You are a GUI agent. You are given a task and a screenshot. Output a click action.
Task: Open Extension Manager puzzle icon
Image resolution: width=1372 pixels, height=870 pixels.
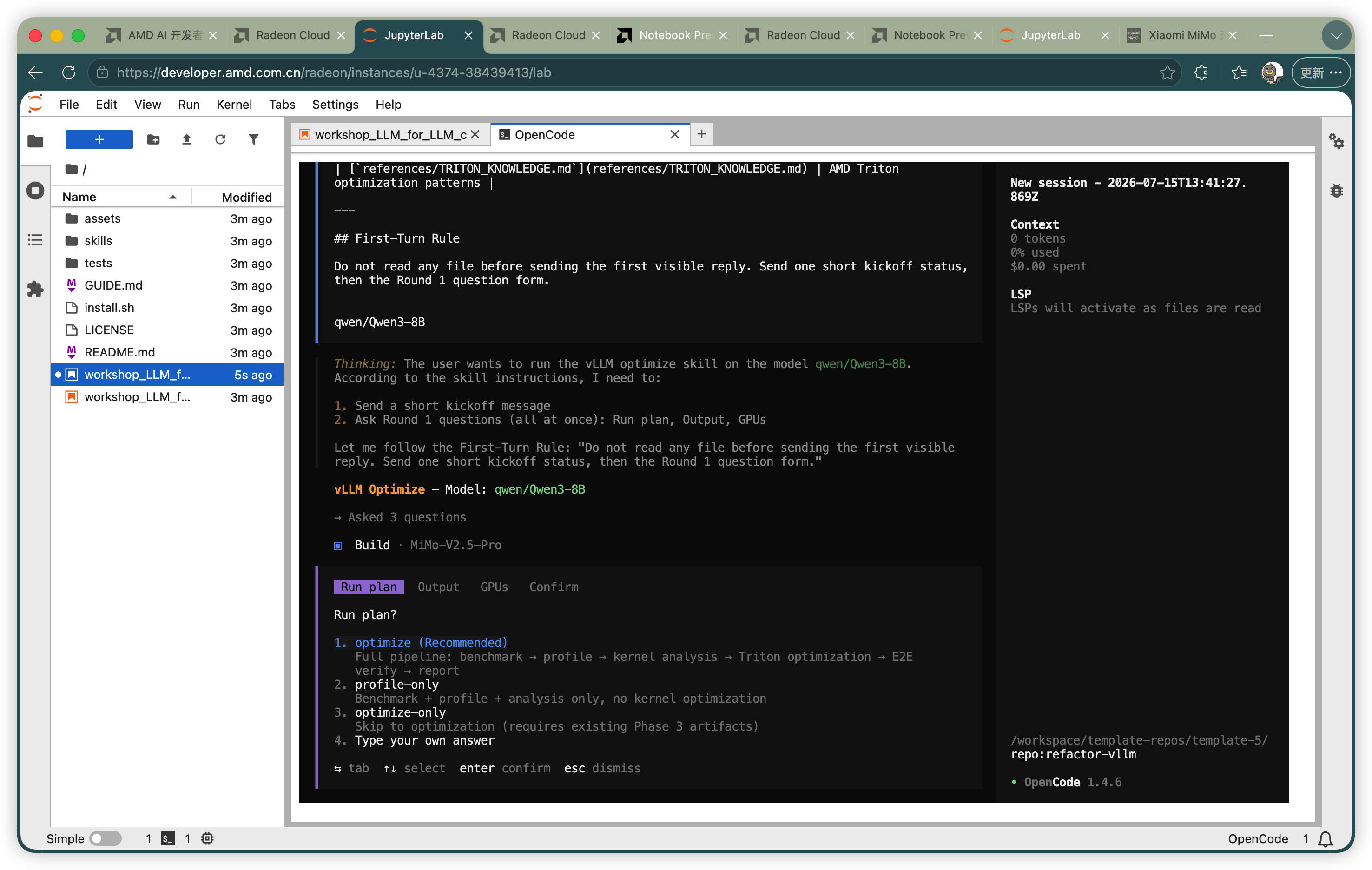(x=35, y=289)
